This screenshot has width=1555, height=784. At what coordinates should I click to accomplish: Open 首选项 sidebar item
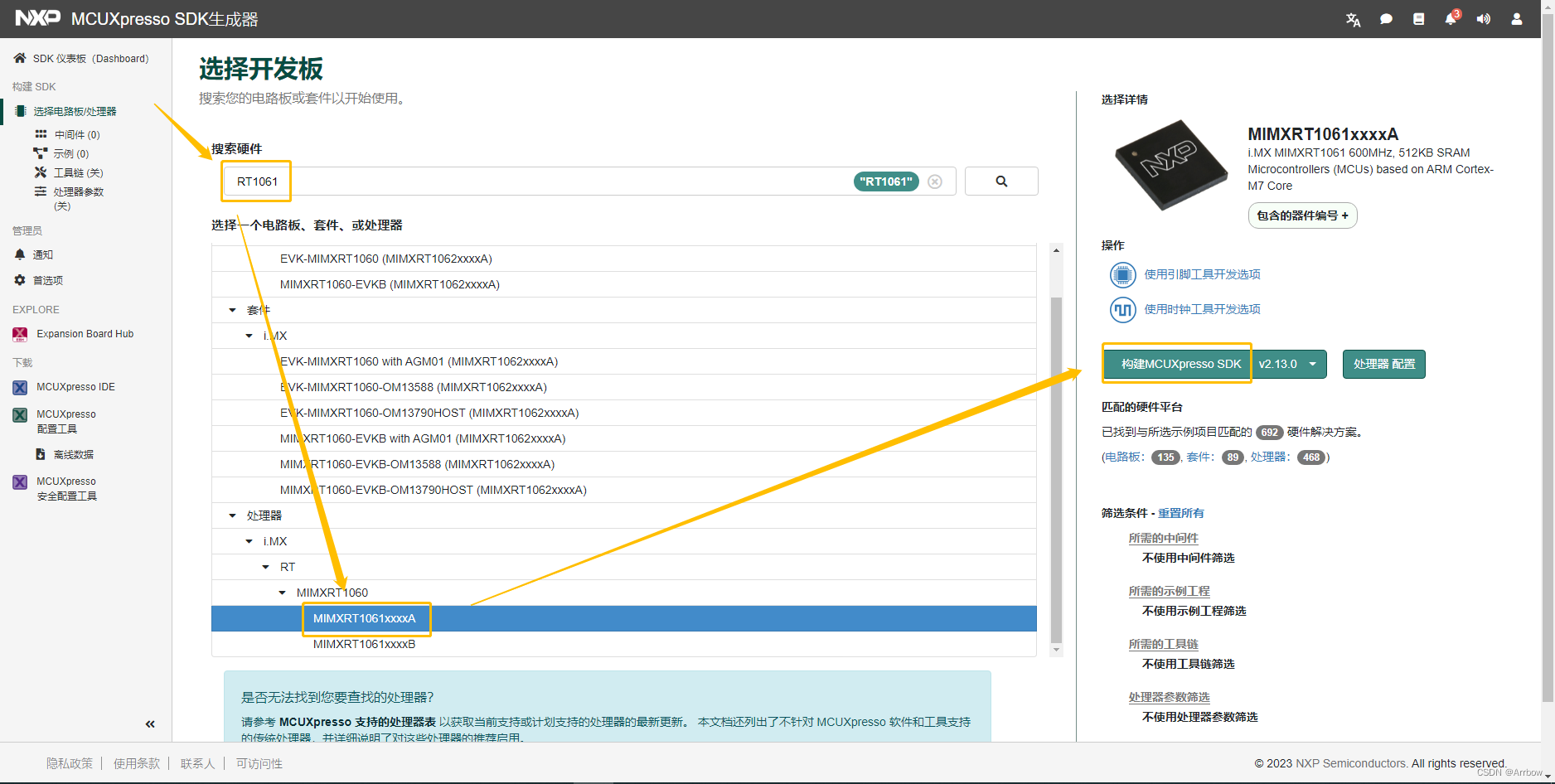pos(48,280)
